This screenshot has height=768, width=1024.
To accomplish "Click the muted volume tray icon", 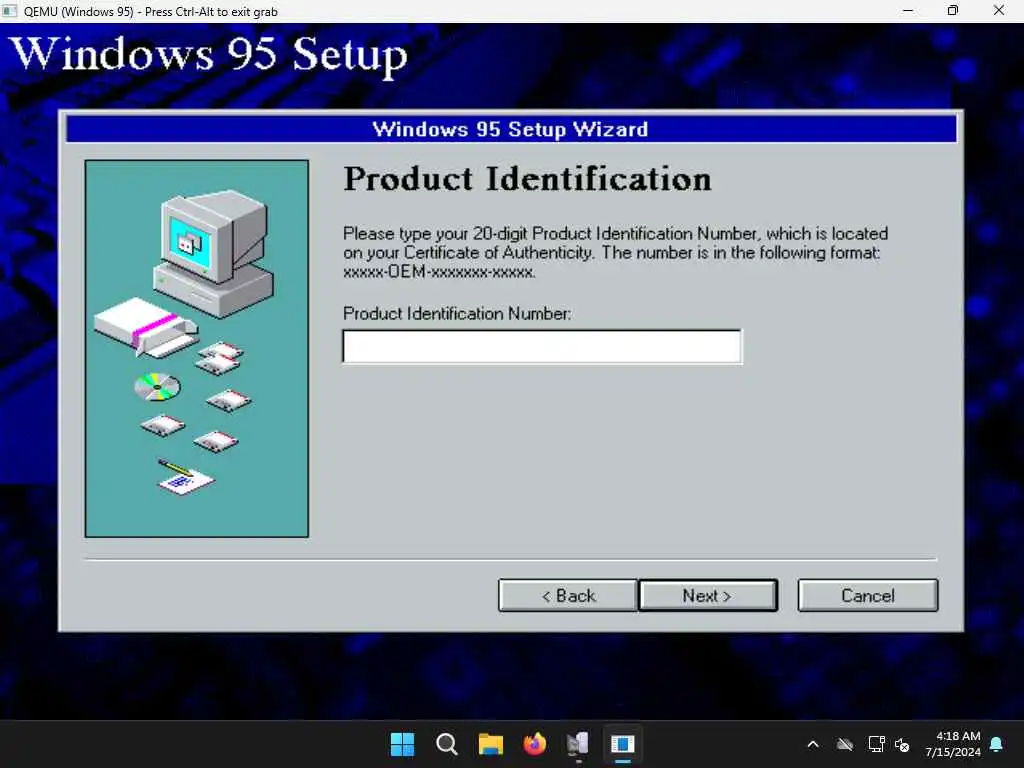I will [903, 744].
